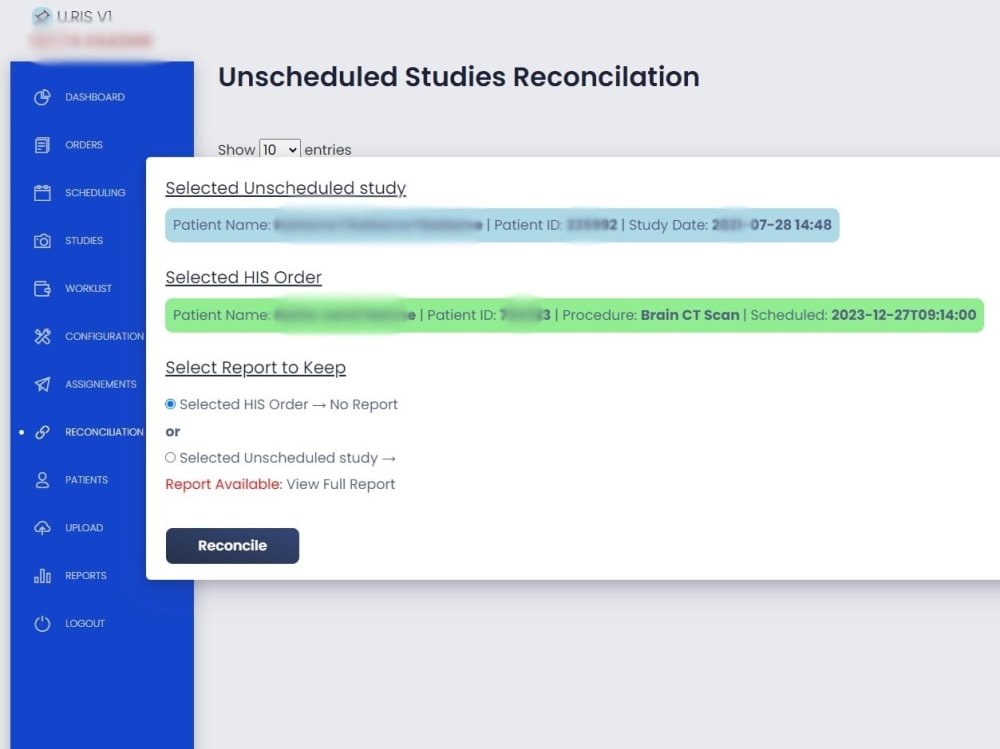Click the Upload cloud icon
The image size is (1000, 749).
[42, 527]
